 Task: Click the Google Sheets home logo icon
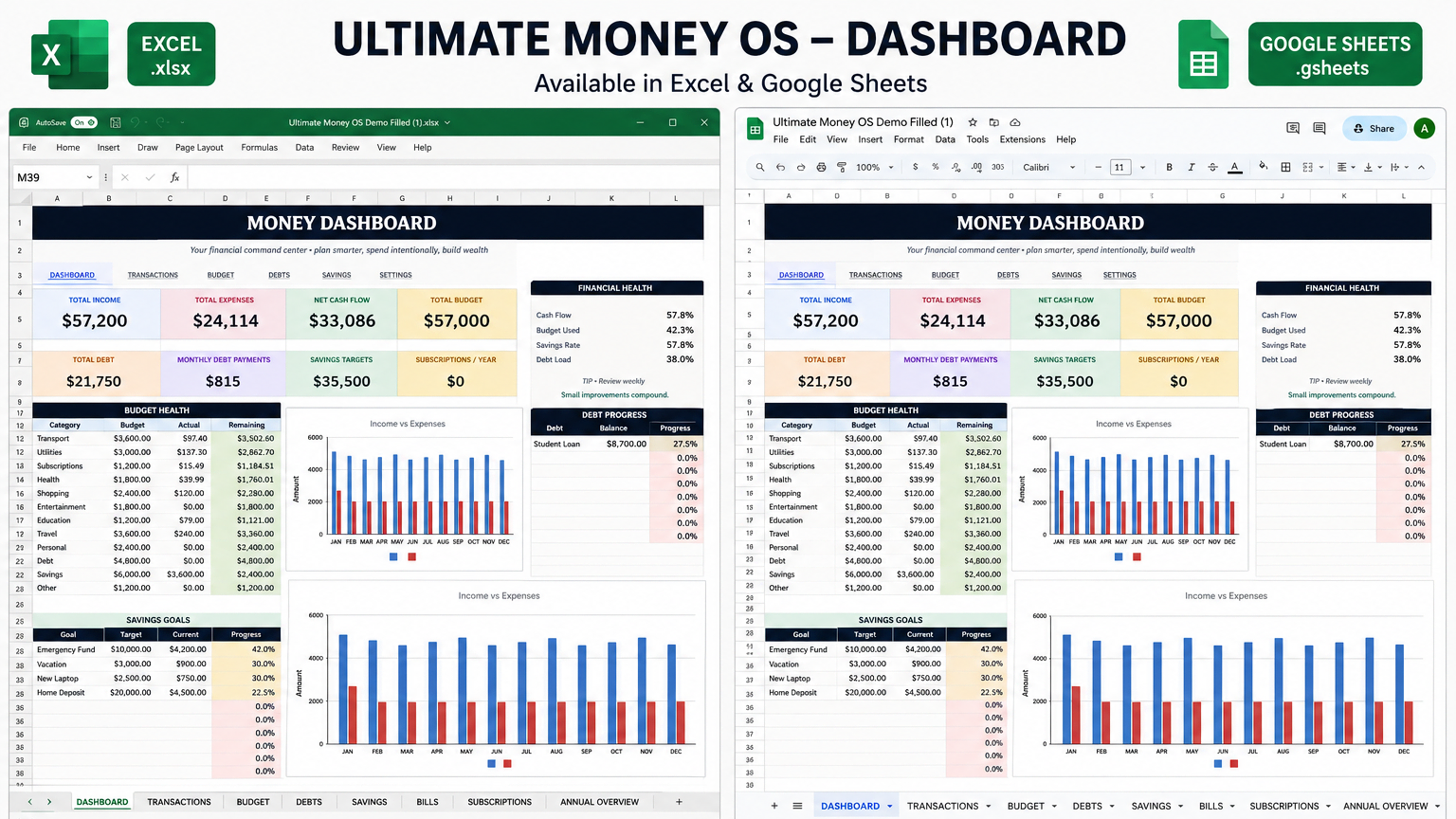pyautogui.click(x=755, y=130)
